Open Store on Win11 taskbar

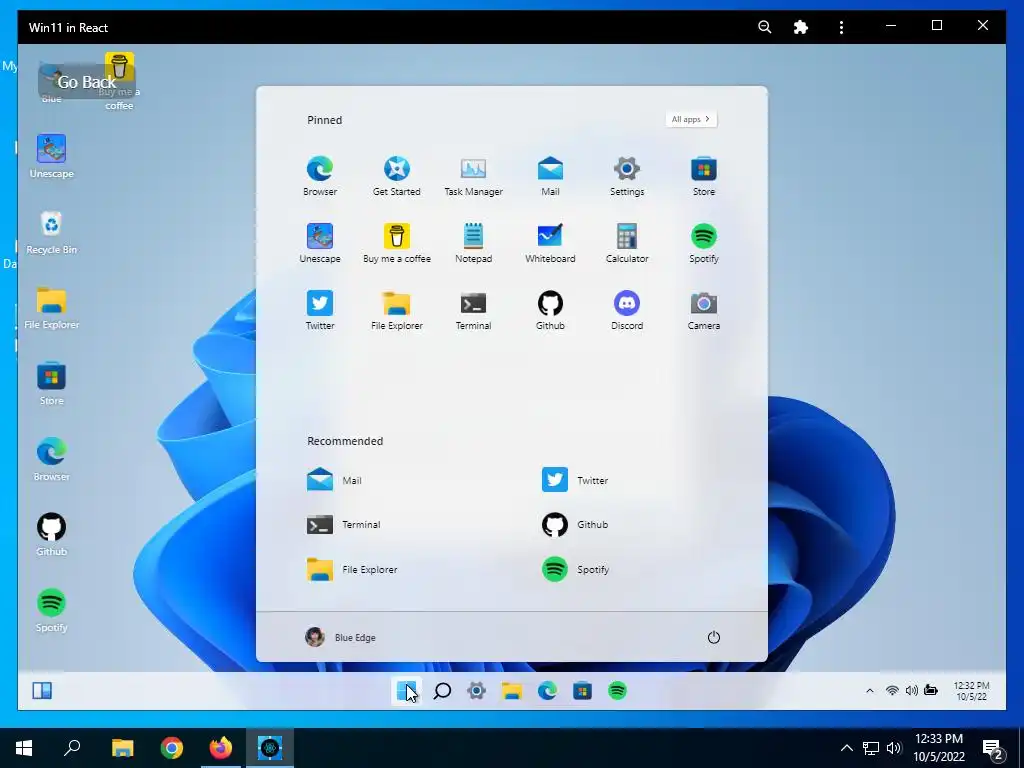tap(582, 690)
